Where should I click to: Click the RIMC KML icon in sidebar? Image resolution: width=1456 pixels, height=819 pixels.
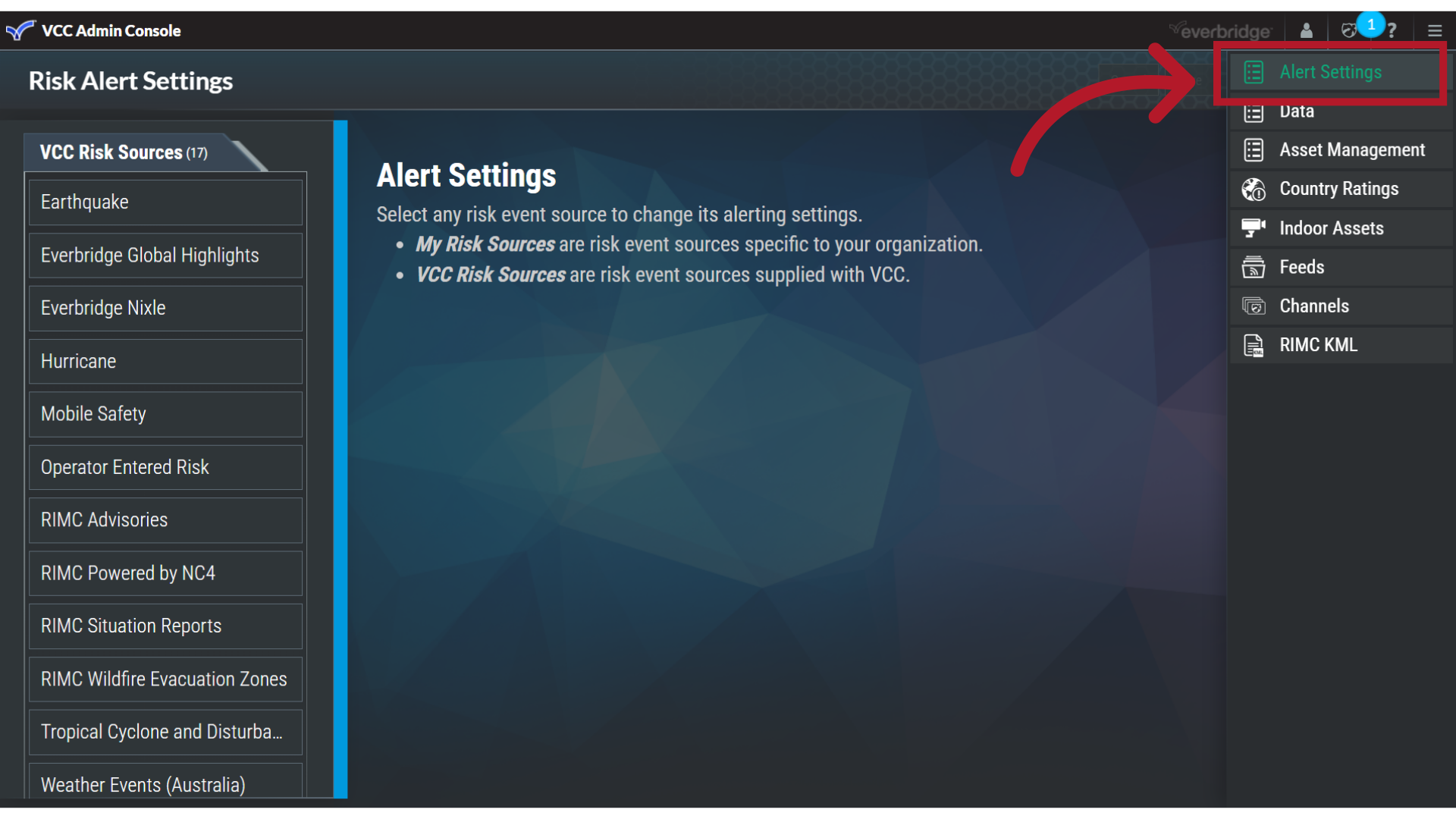tap(1254, 345)
